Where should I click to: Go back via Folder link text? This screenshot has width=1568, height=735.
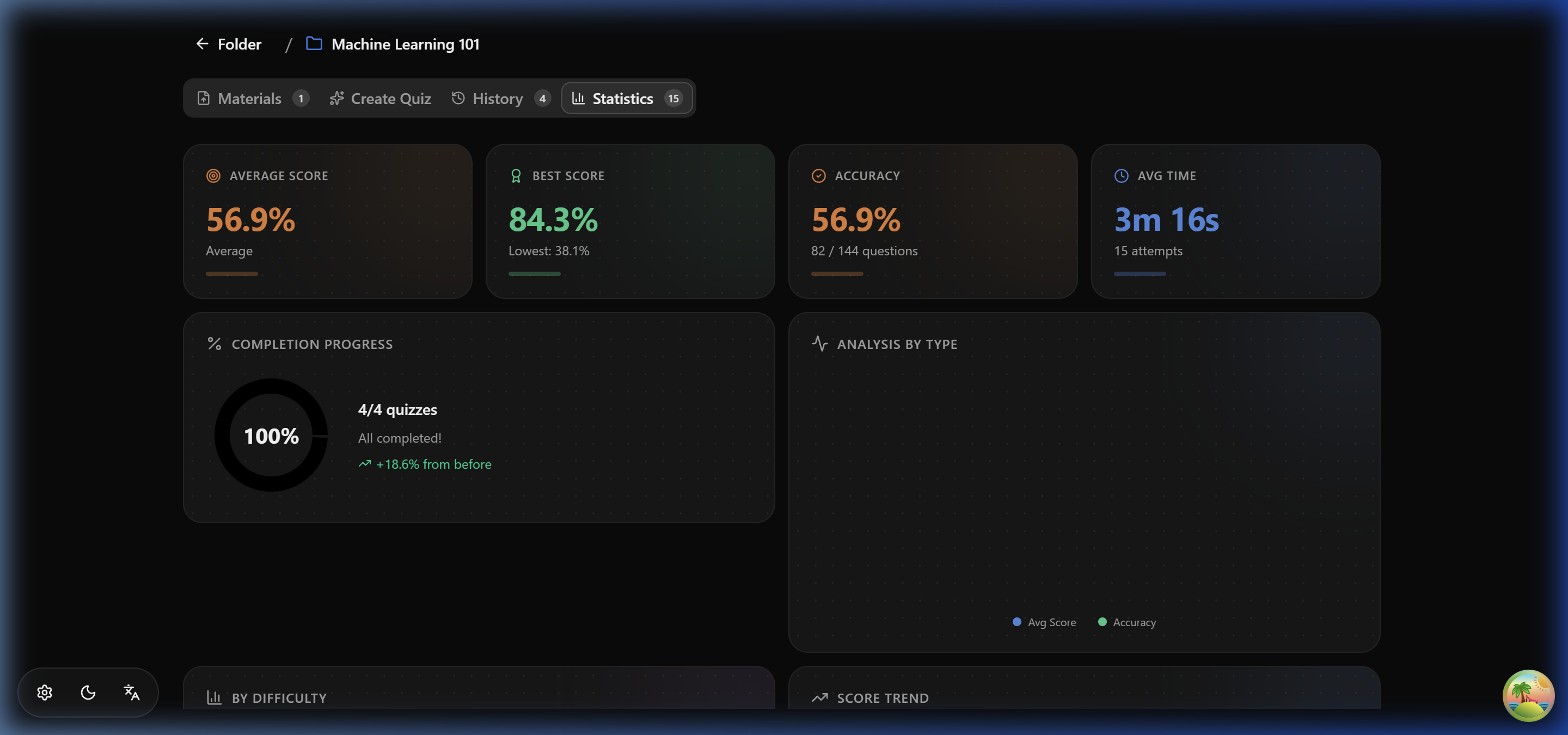point(239,45)
